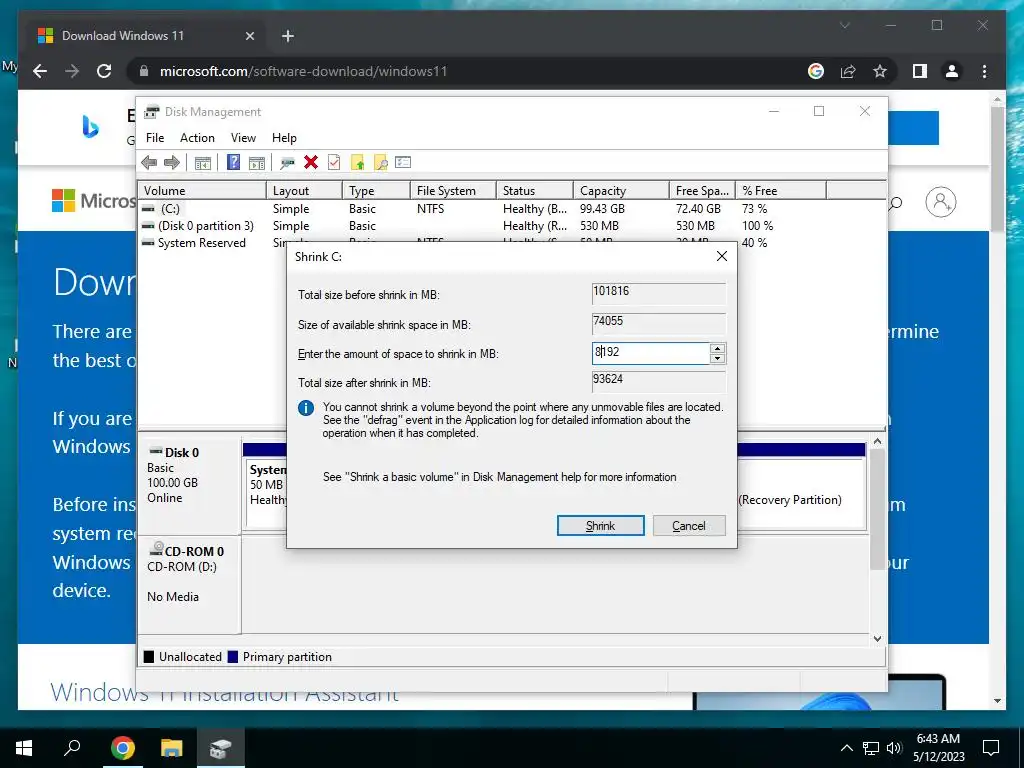Close the Download Windows 11 tab
Viewport: 1024px width, 768px height.
point(249,36)
